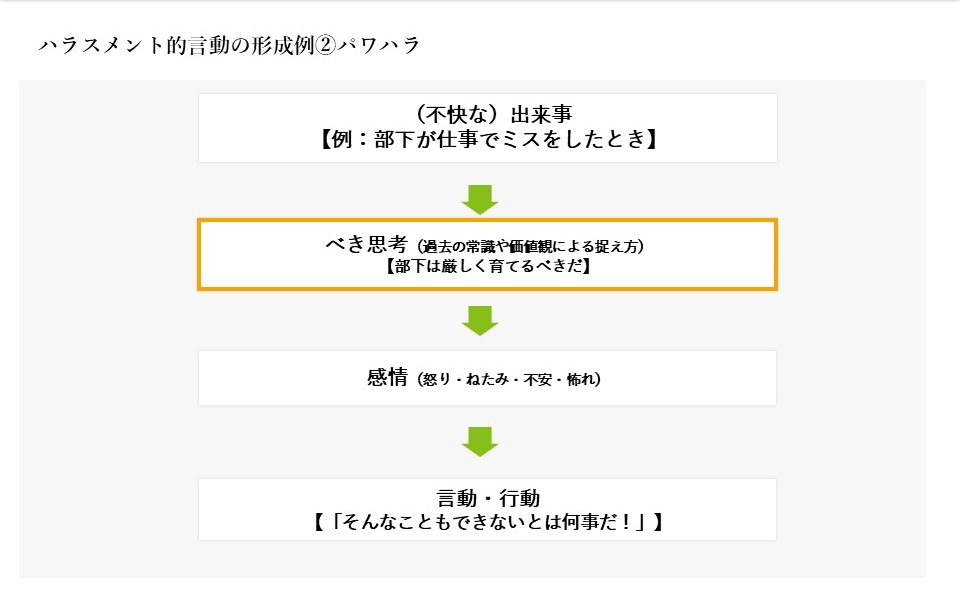Click the title ハラスメント的言動の形成例
This screenshot has width=960, height=592.
(x=176, y=46)
